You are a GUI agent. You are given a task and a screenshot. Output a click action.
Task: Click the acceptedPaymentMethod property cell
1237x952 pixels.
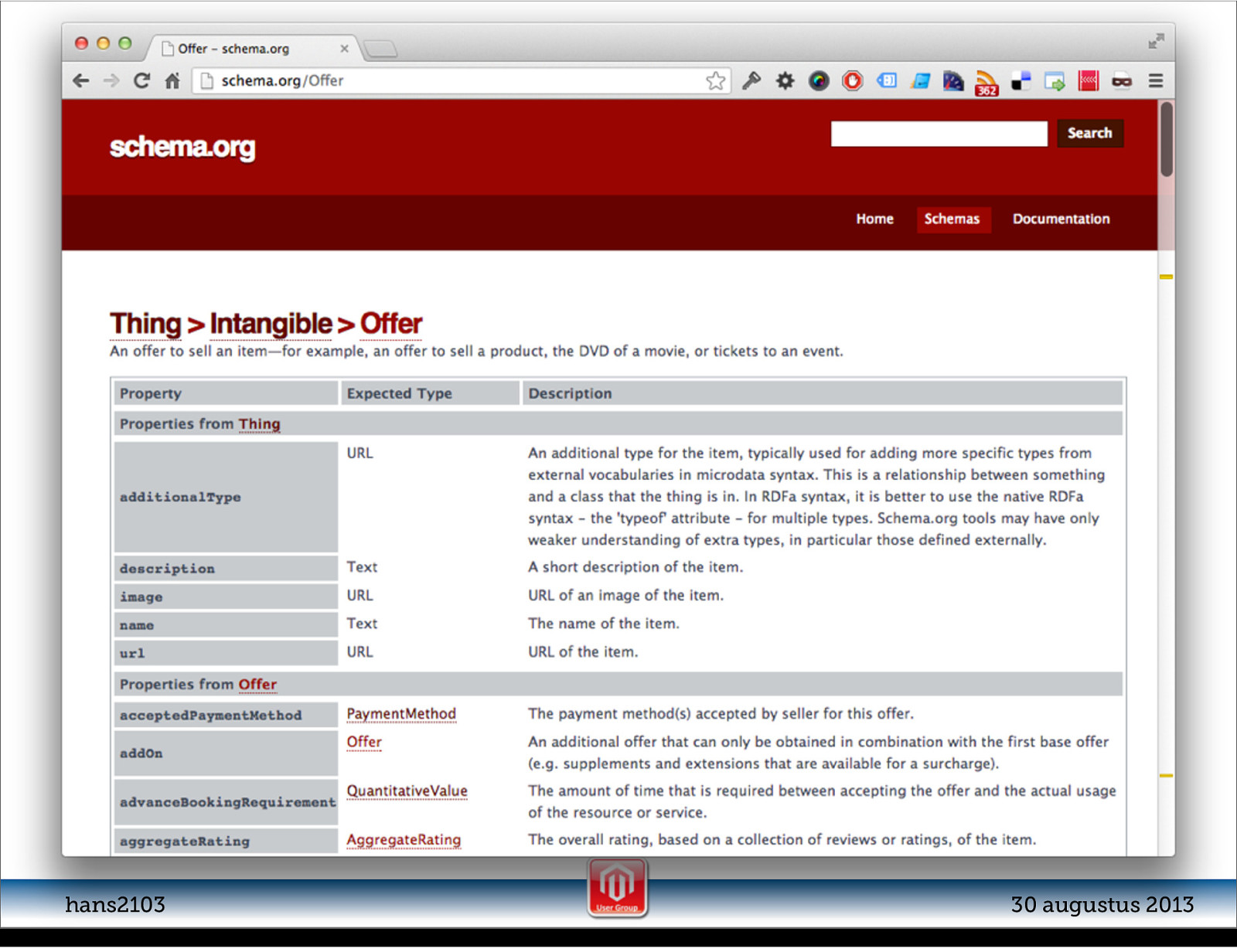[226, 715]
